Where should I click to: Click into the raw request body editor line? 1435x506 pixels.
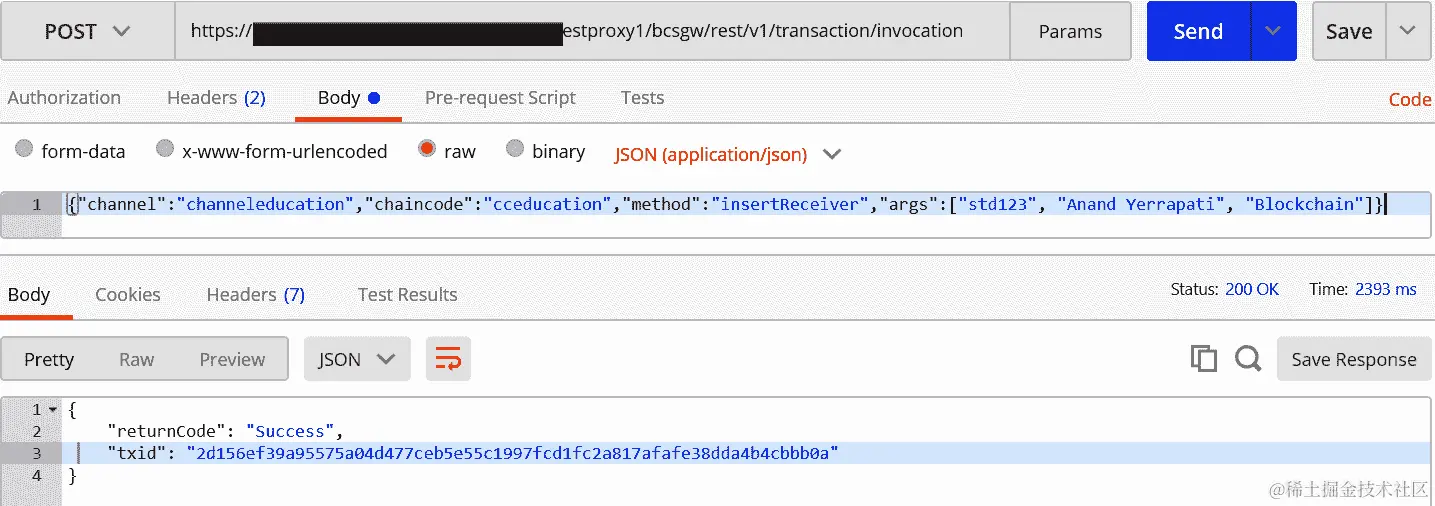(745, 204)
